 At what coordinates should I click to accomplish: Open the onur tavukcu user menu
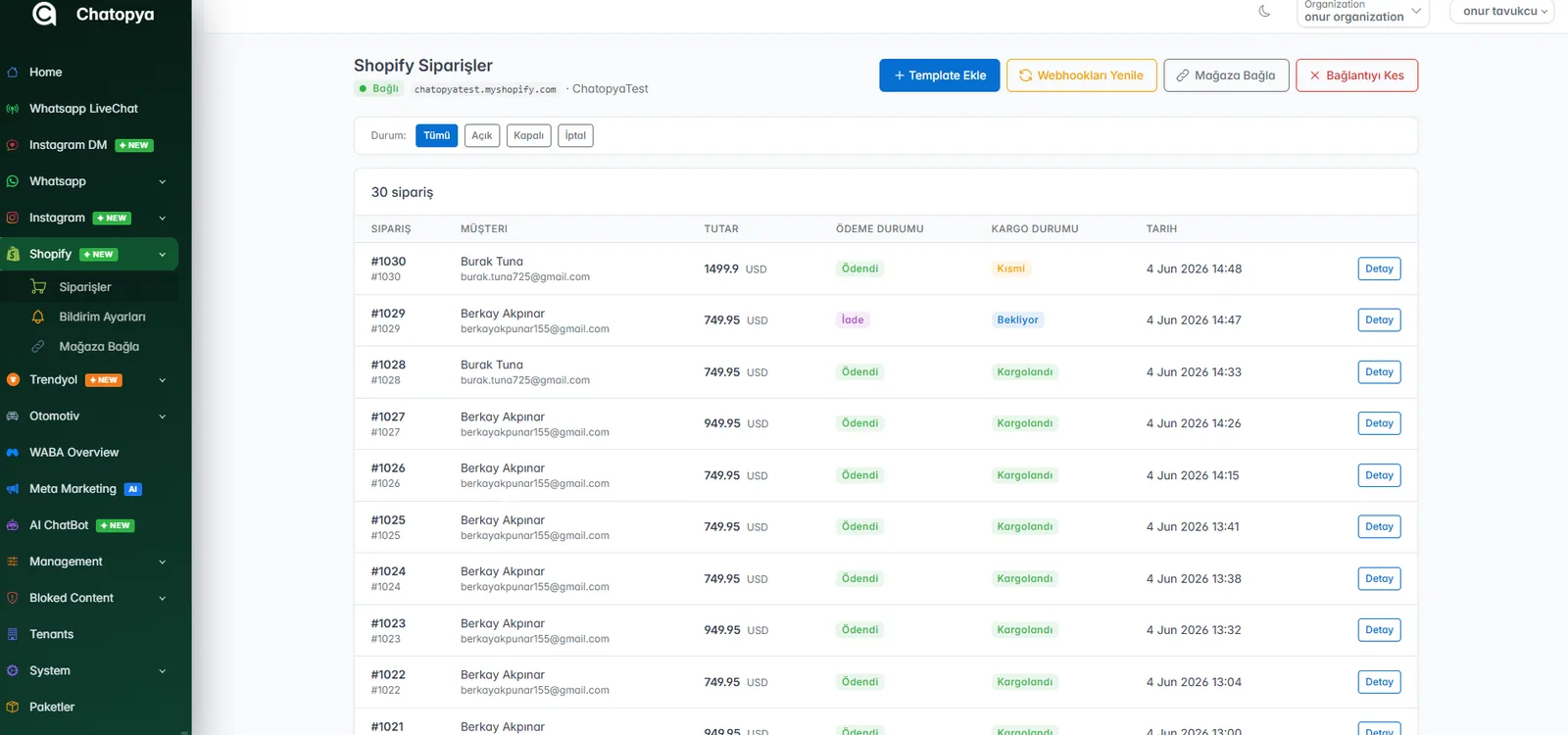(1502, 12)
